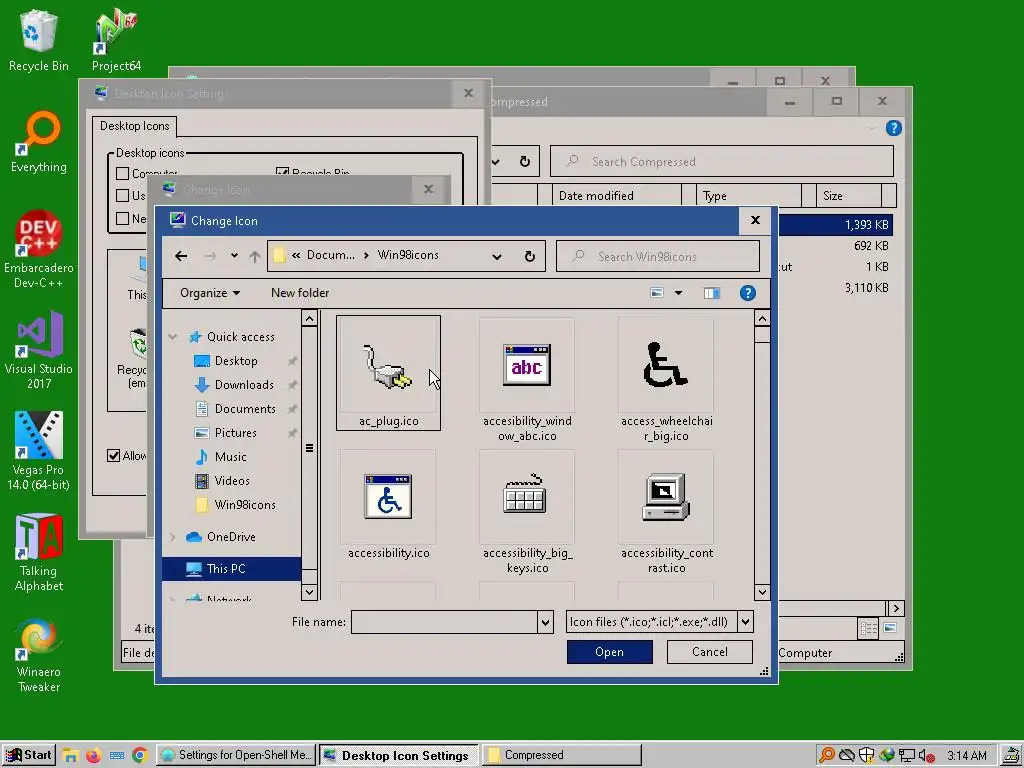Open Winaero Tweaker desktop shortcut

click(x=39, y=654)
